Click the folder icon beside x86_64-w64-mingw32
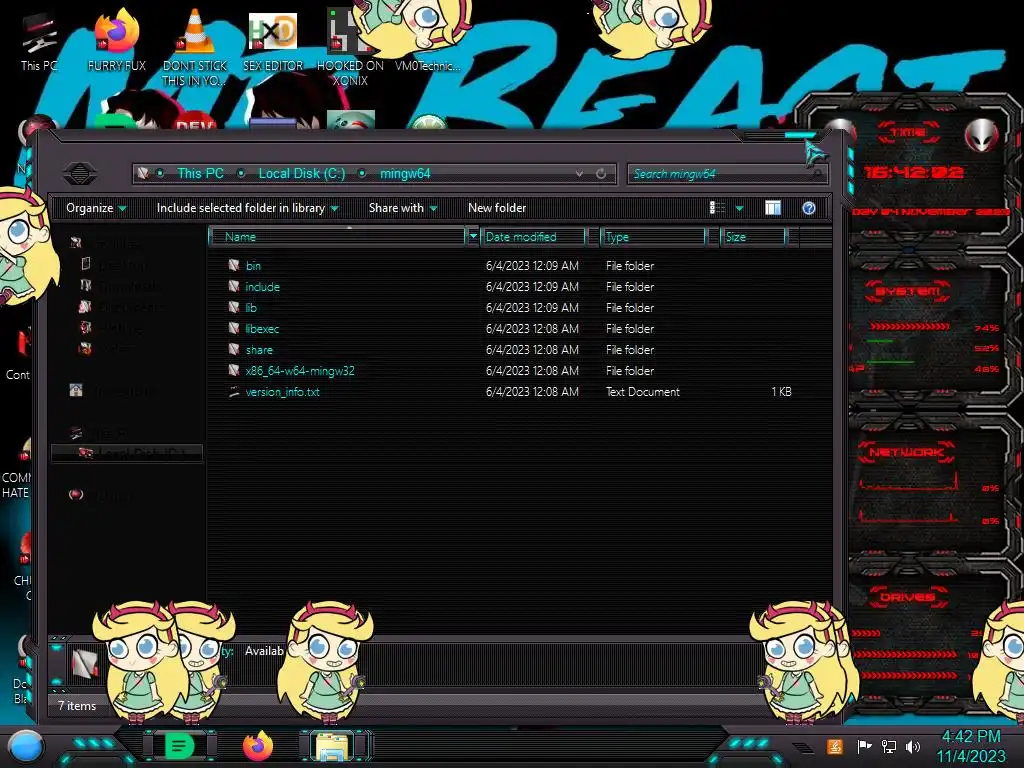Image resolution: width=1024 pixels, height=768 pixels. click(x=234, y=370)
